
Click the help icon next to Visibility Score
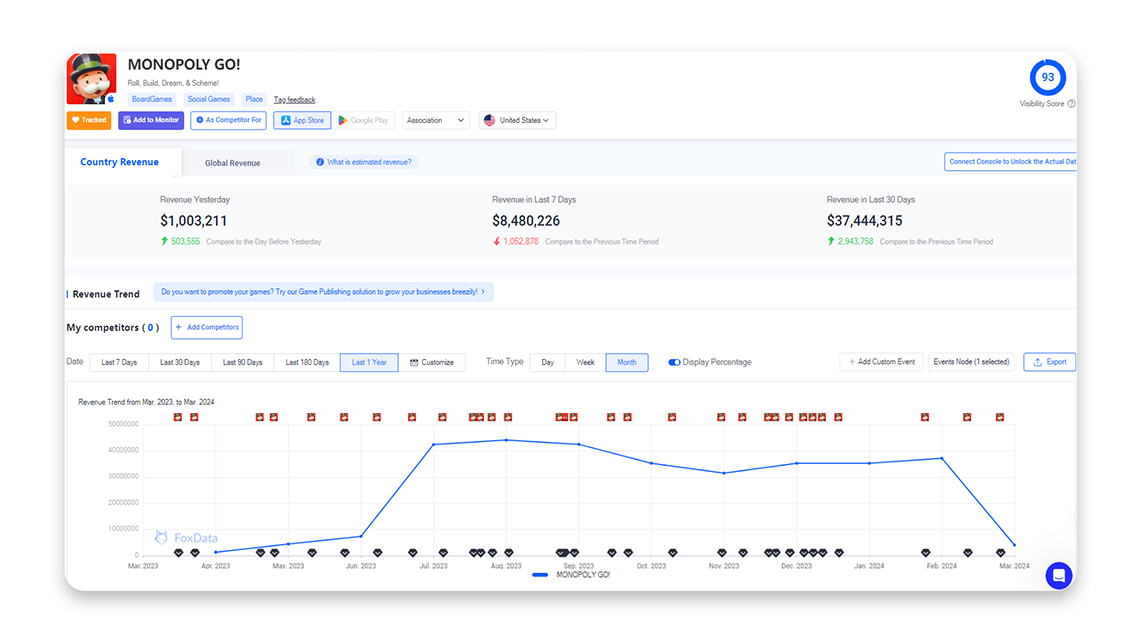[x=1071, y=104]
